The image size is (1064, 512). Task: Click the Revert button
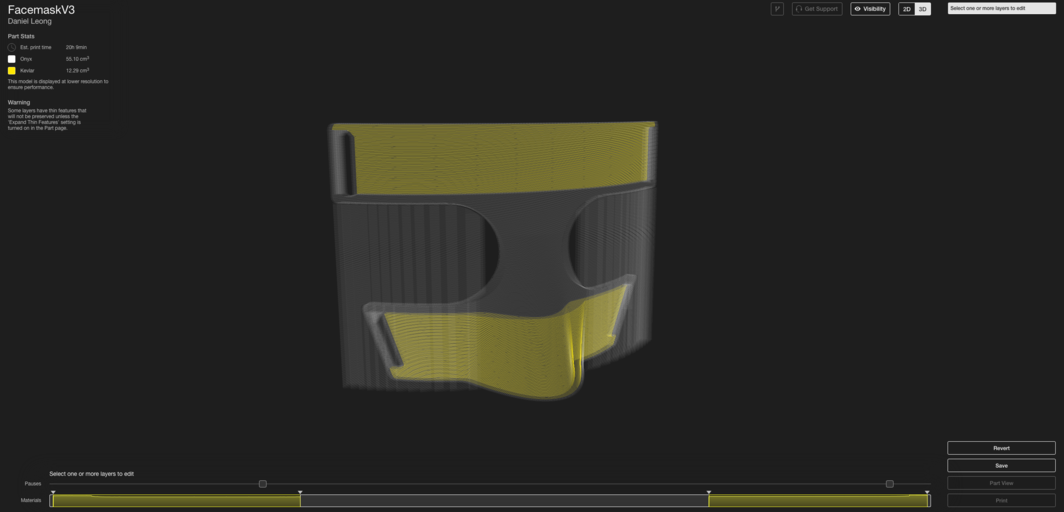coord(1001,448)
